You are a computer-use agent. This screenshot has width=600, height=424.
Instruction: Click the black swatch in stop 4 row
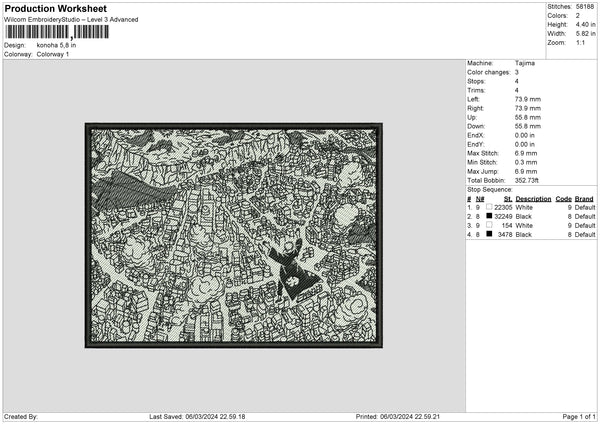[489, 234]
